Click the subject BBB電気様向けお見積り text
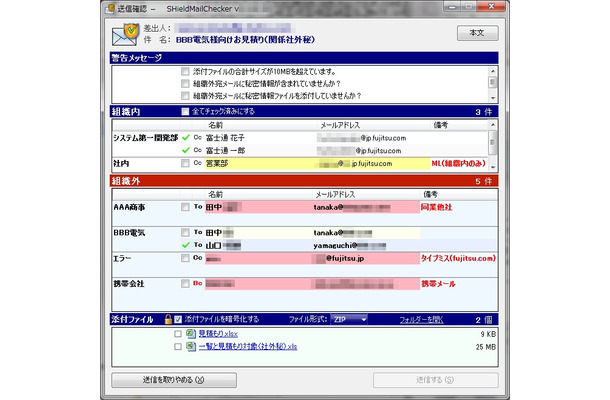This screenshot has width=610, height=400. point(245,40)
